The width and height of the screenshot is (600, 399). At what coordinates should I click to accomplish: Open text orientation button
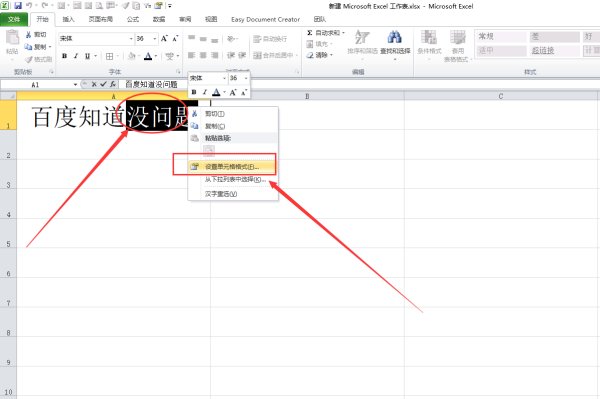tap(232, 39)
